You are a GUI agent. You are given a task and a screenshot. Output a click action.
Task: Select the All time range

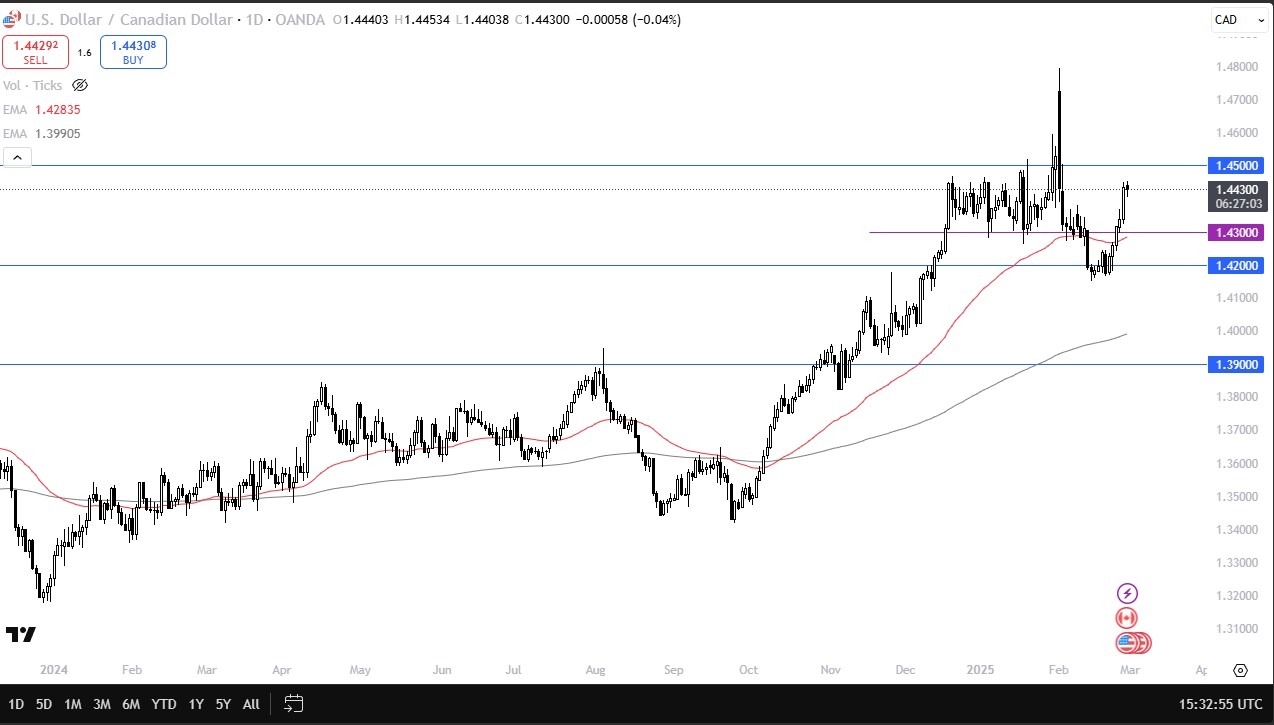tap(251, 704)
